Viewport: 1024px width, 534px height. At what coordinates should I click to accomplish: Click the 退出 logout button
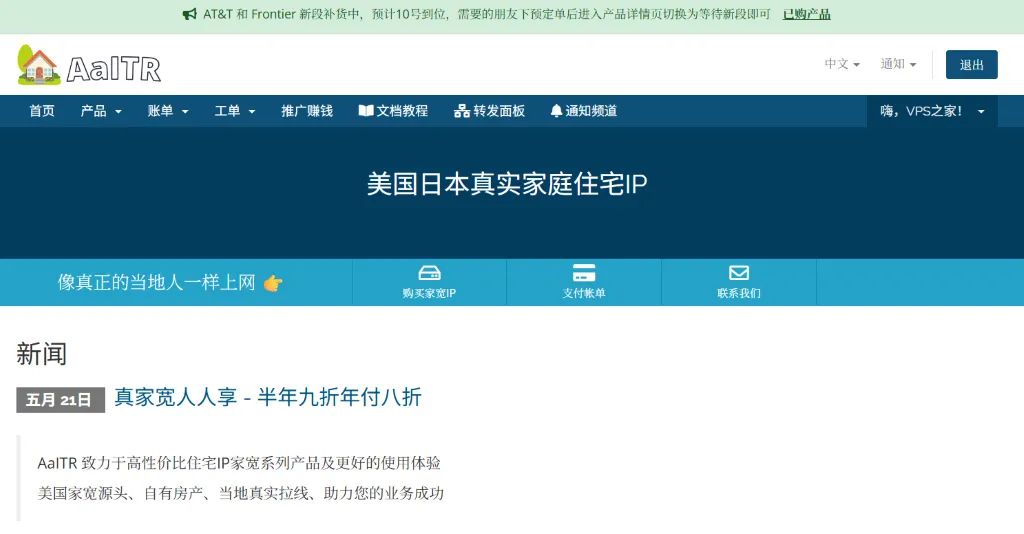[971, 65]
